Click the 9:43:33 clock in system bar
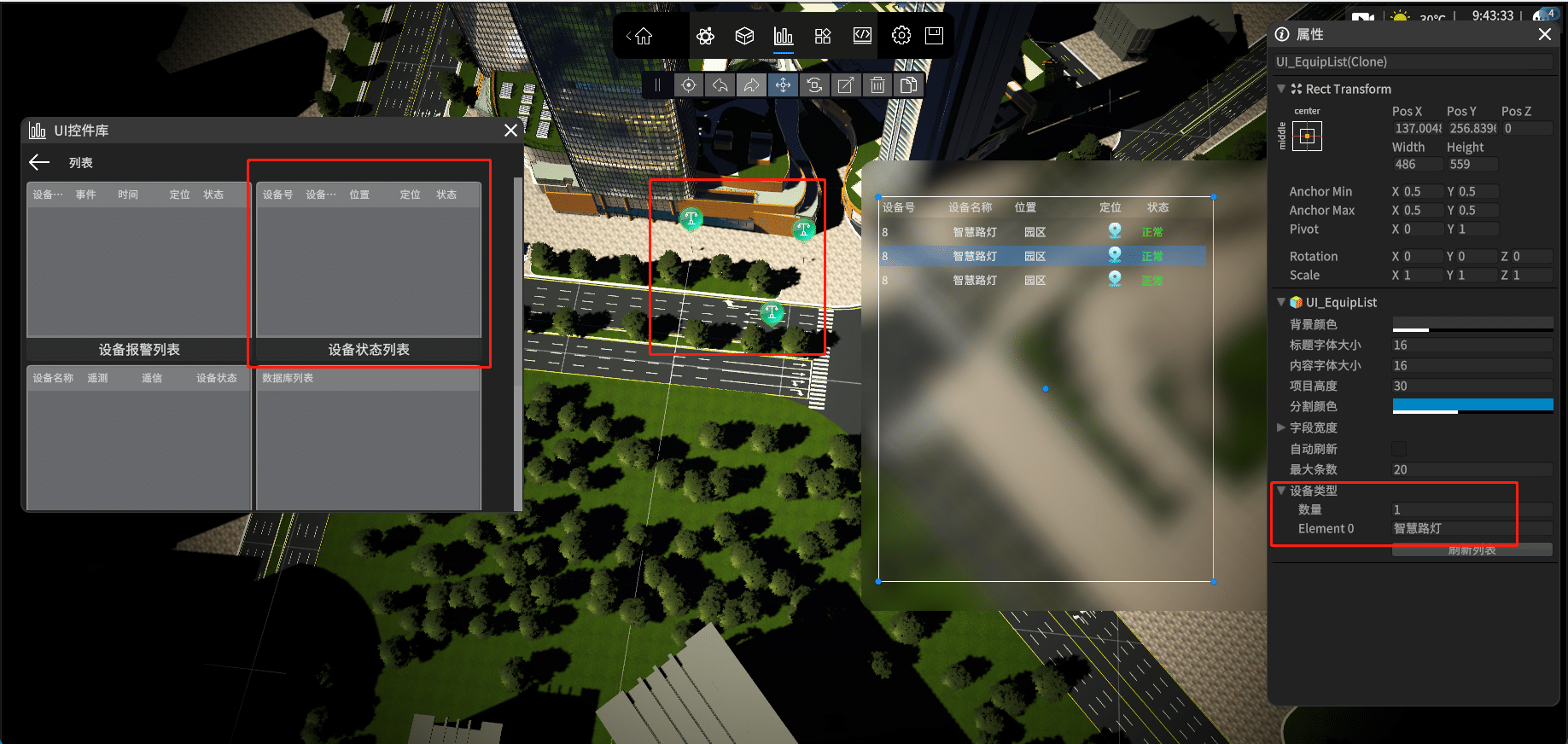 coord(1493,15)
